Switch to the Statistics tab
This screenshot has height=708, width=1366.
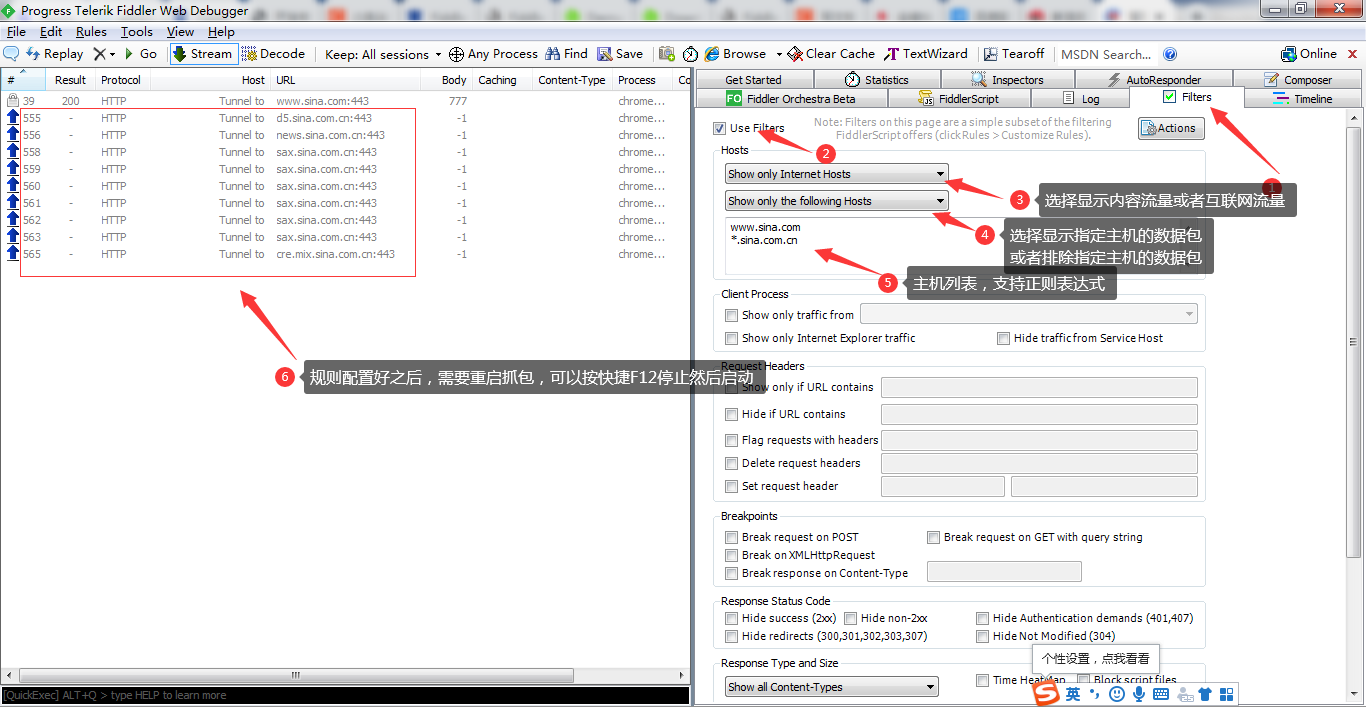click(877, 80)
